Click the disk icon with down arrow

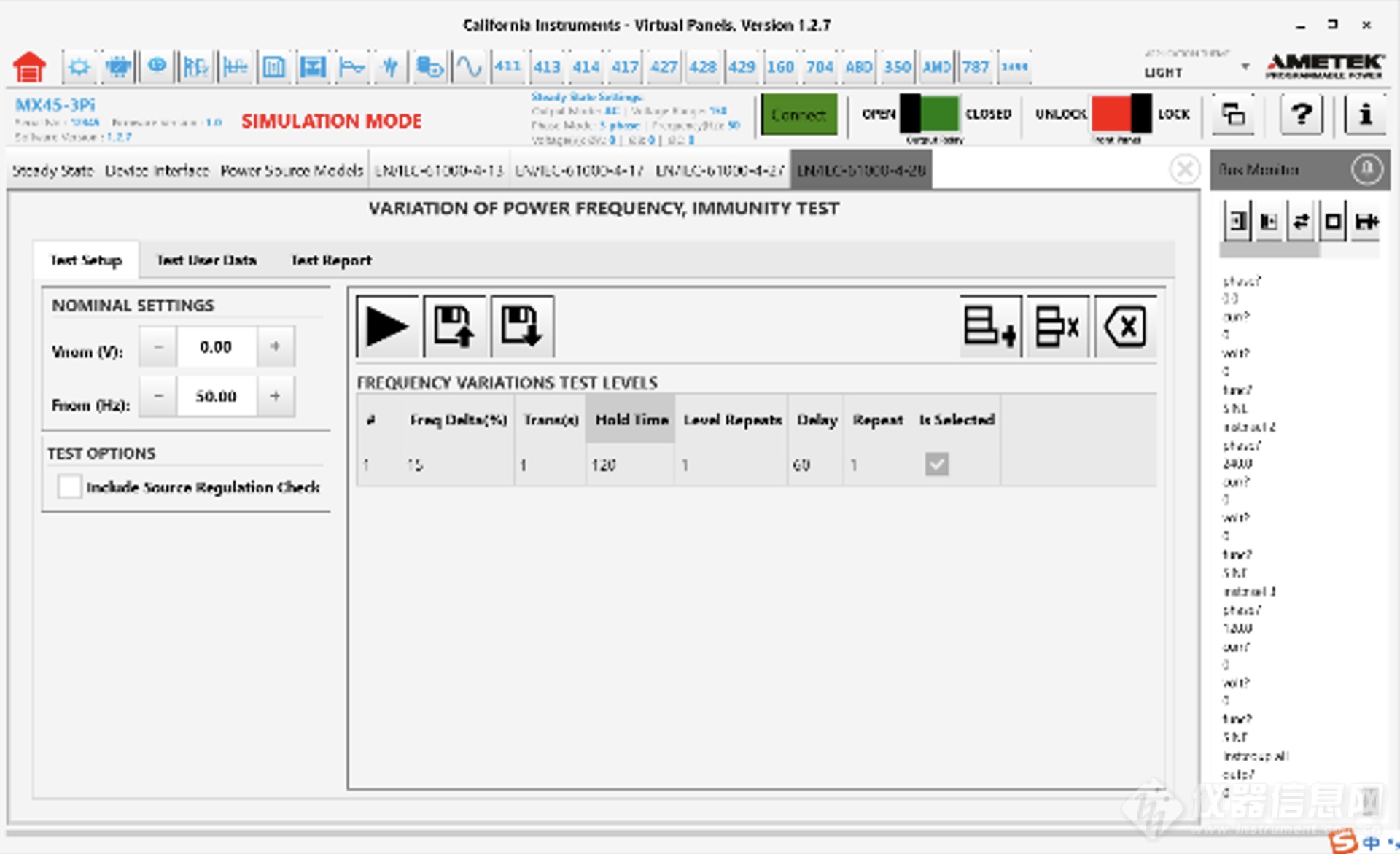click(522, 326)
